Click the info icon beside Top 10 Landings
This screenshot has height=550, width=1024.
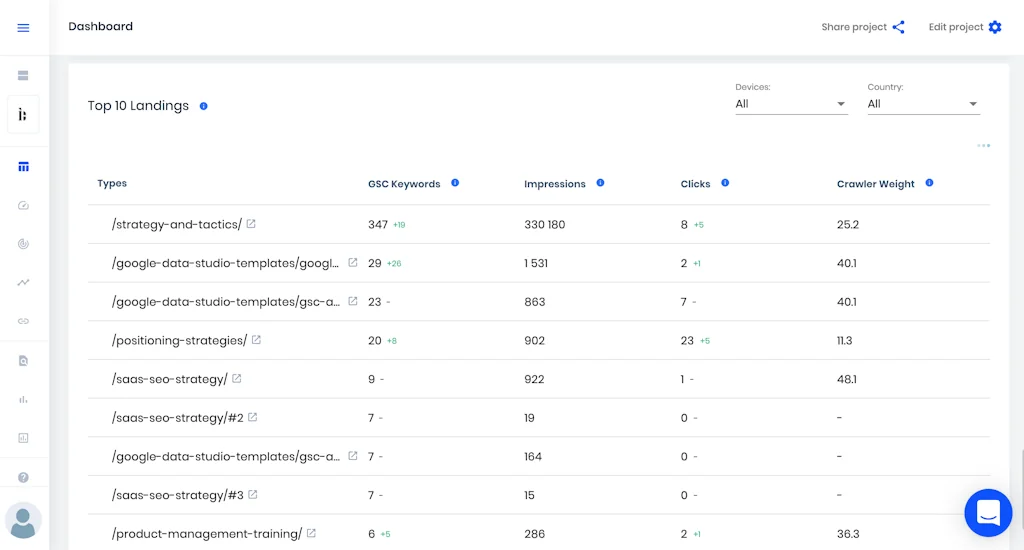(x=204, y=106)
